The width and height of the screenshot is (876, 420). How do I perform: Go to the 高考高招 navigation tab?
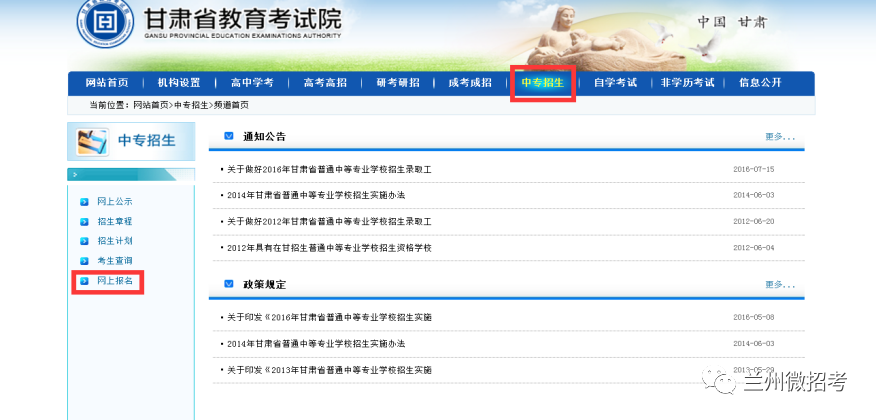325,83
